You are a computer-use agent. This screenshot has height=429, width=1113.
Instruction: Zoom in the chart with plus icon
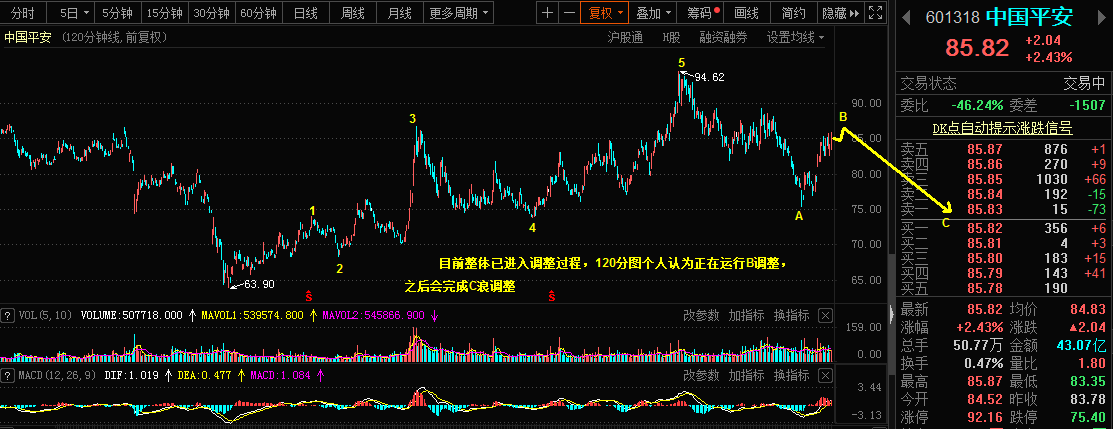(547, 13)
